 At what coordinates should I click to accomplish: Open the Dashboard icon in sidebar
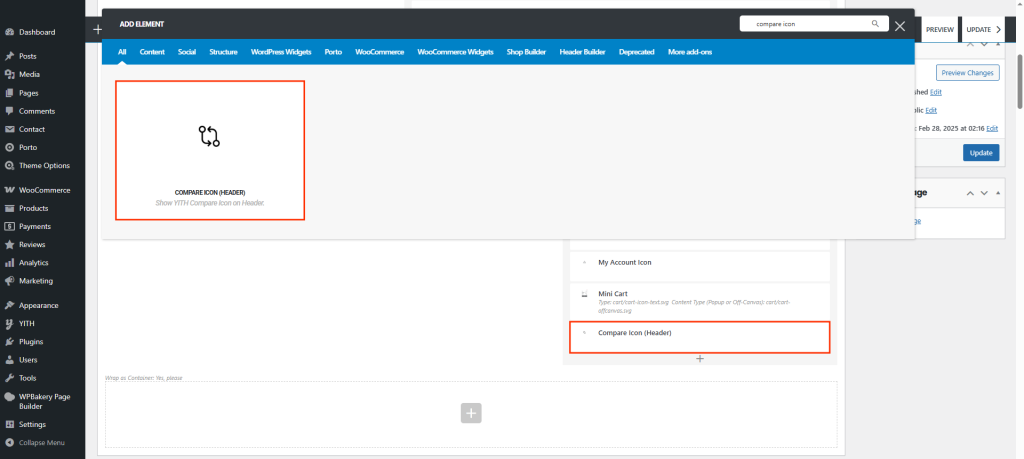click(x=9, y=32)
